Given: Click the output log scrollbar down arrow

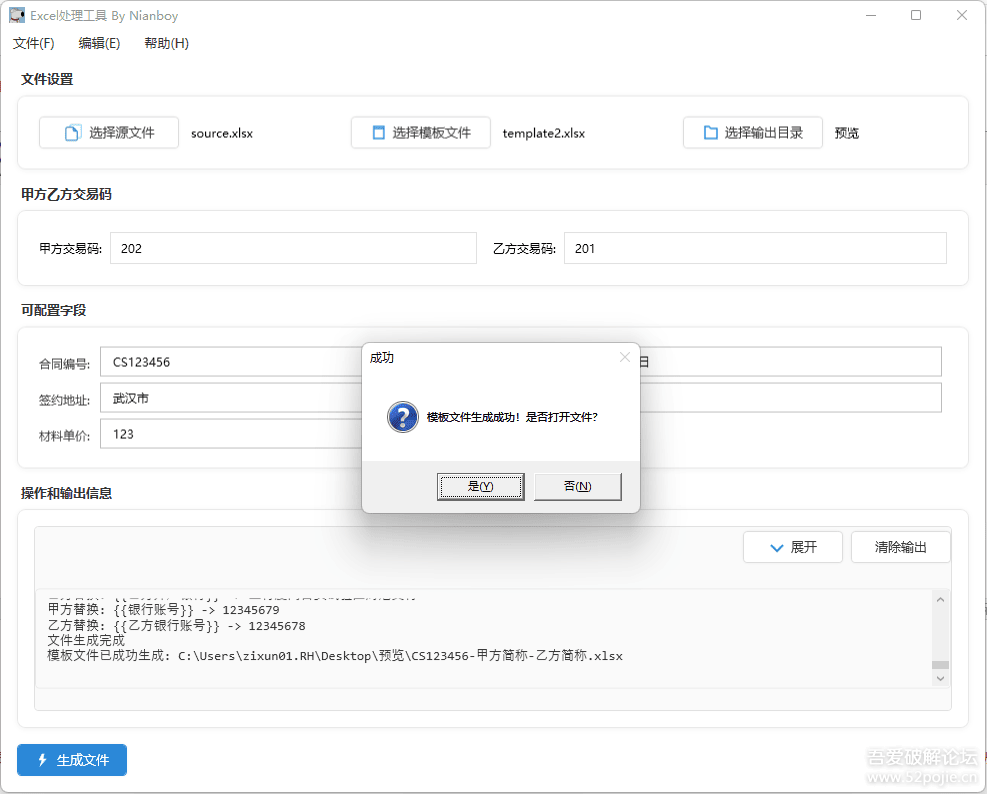Looking at the screenshot, I should (x=939, y=678).
